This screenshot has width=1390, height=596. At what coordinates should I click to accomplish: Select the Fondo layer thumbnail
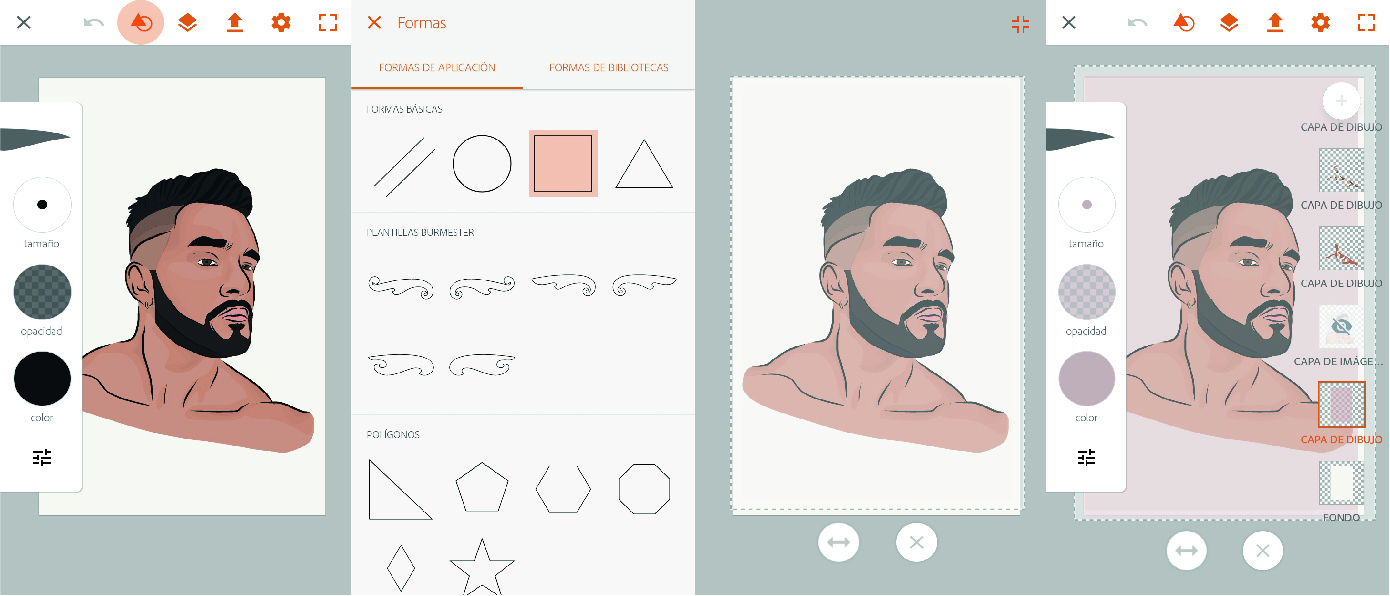click(1341, 484)
